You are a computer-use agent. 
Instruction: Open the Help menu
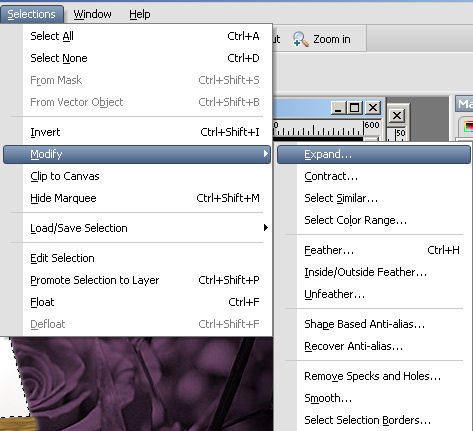pos(140,14)
